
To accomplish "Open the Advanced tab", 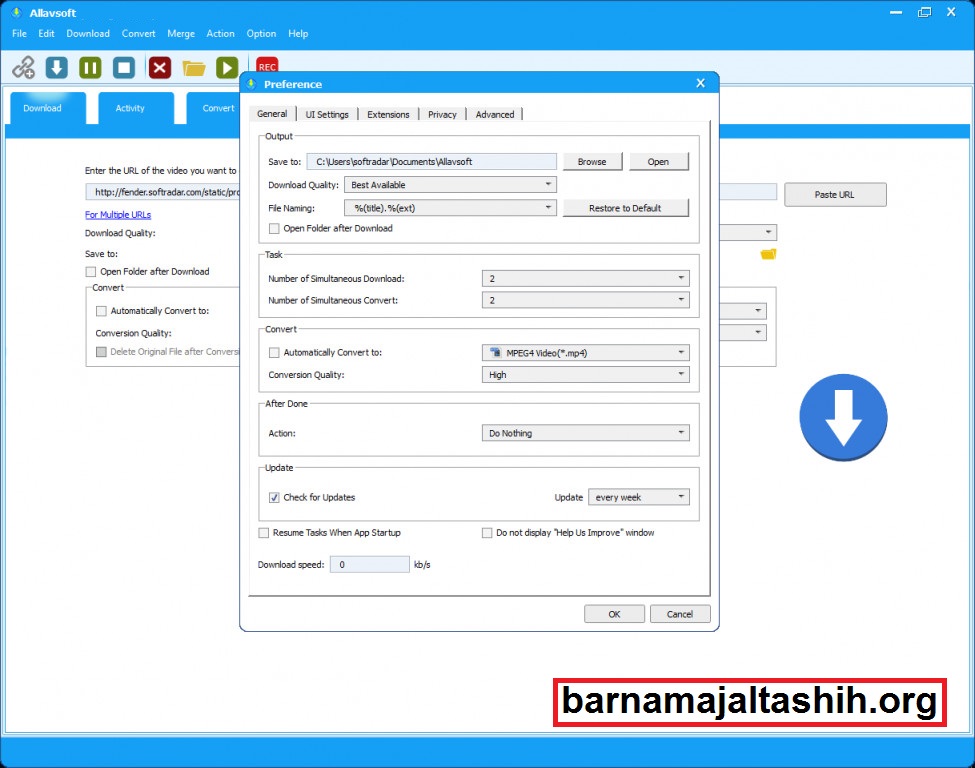I will 495,114.
